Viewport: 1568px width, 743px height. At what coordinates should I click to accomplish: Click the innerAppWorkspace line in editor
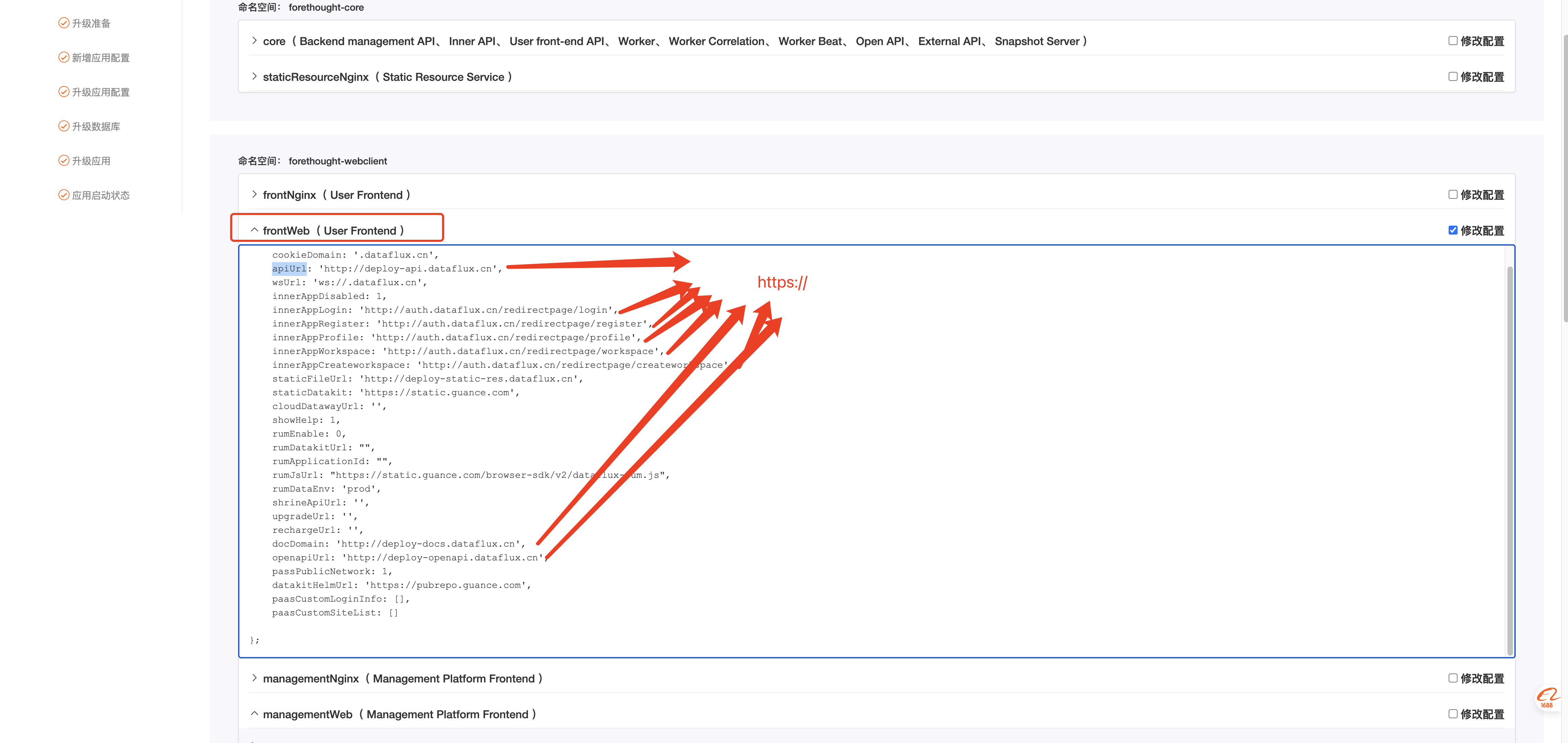pos(468,351)
